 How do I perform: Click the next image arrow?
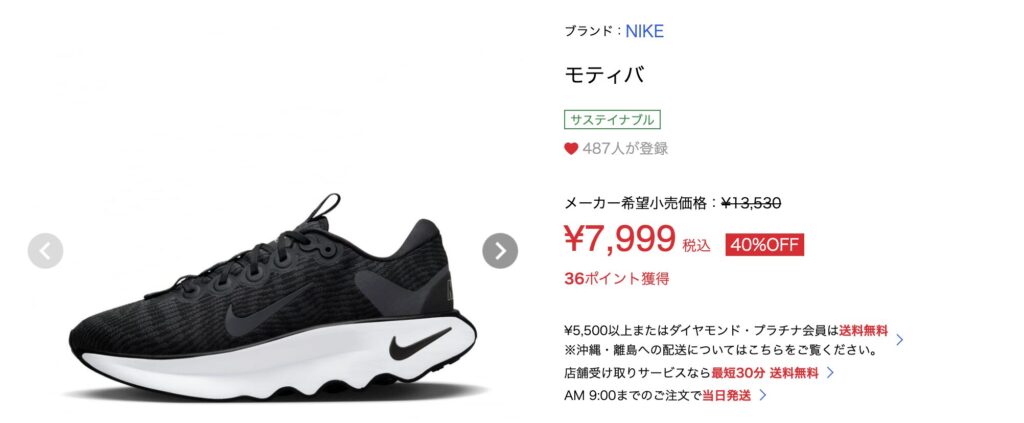point(500,251)
